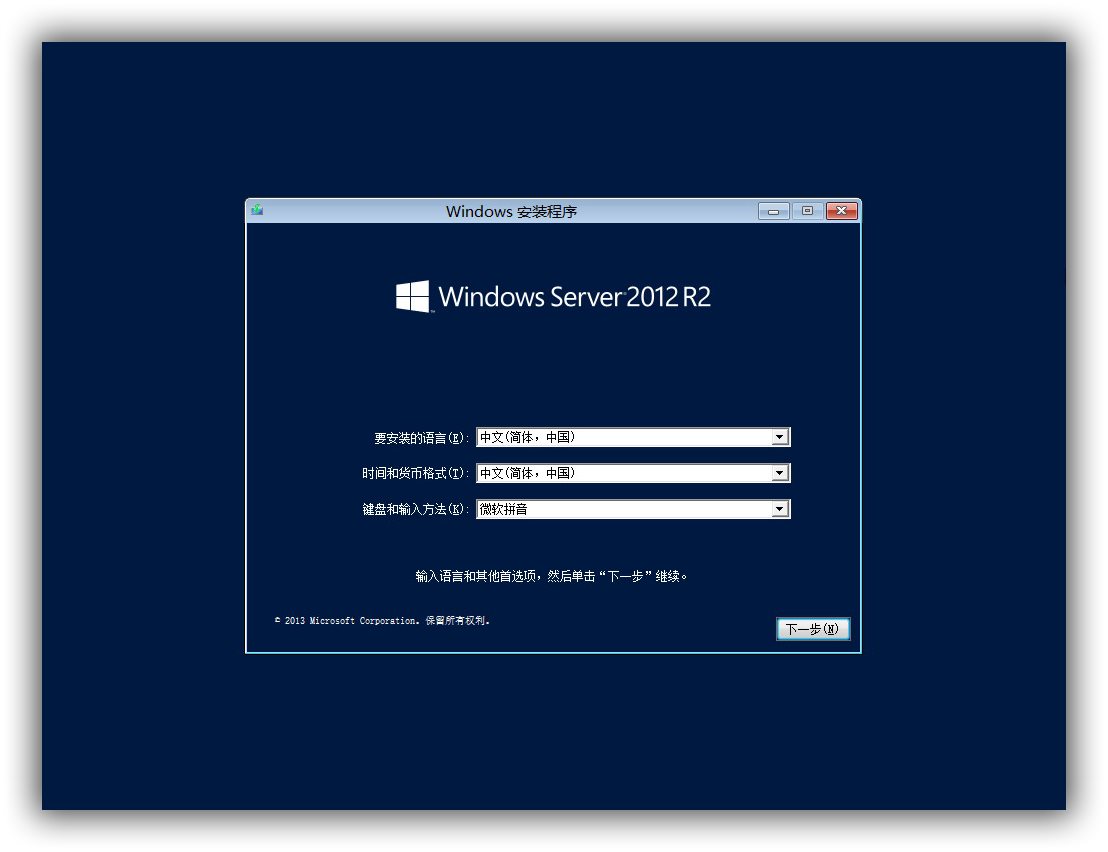This screenshot has height=852, width=1108.
Task: Click the 输入语言和其他首选项 instruction text
Action: (x=551, y=576)
